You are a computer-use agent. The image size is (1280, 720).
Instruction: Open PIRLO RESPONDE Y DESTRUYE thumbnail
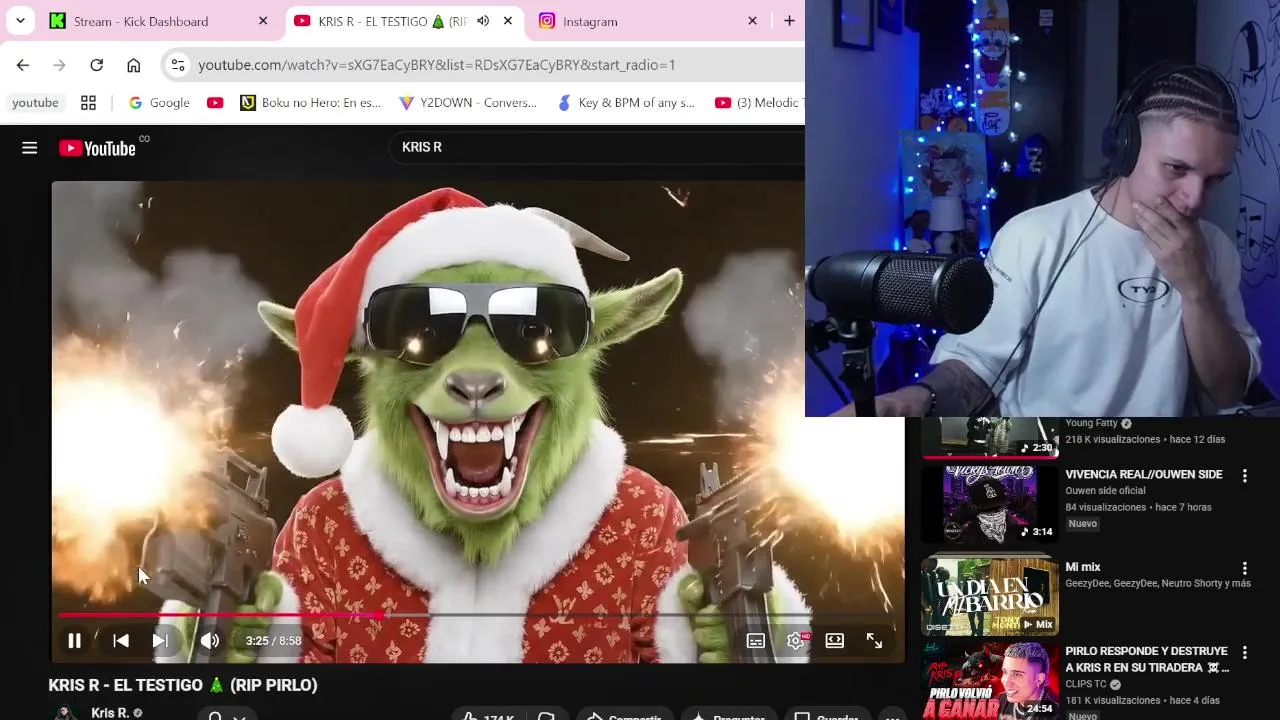[990, 682]
